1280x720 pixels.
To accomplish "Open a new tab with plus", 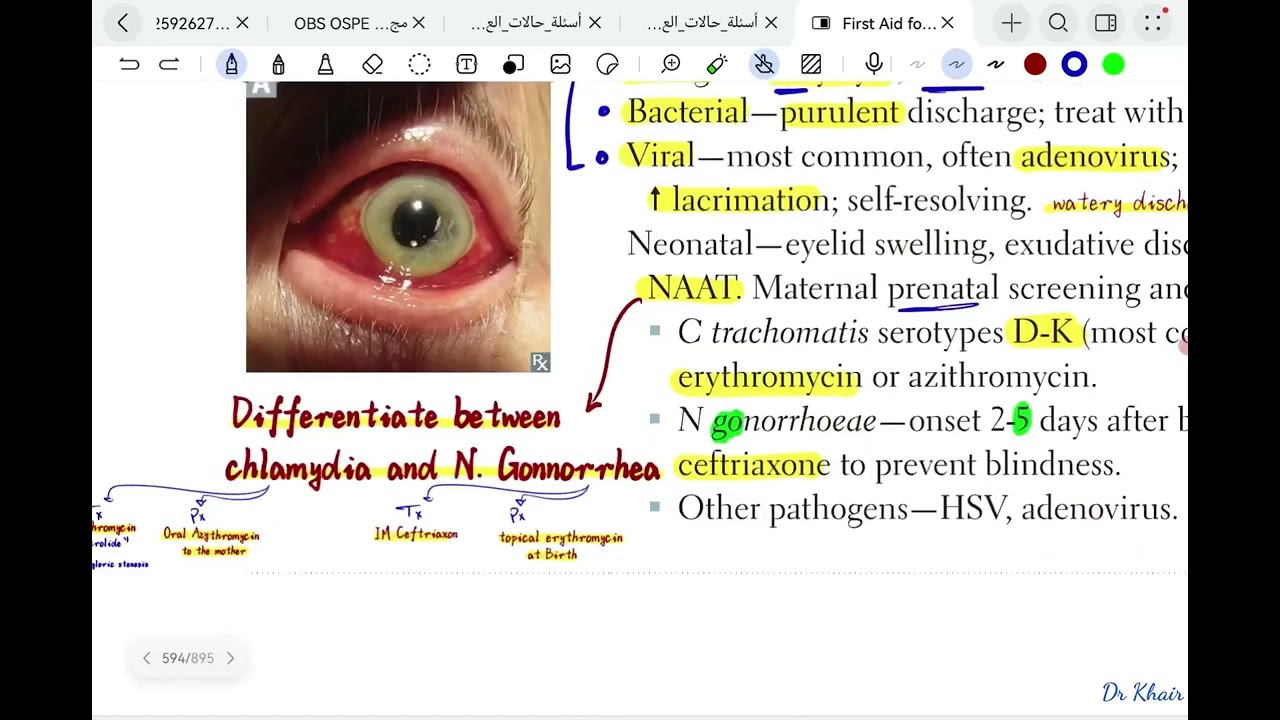I will click(1011, 23).
